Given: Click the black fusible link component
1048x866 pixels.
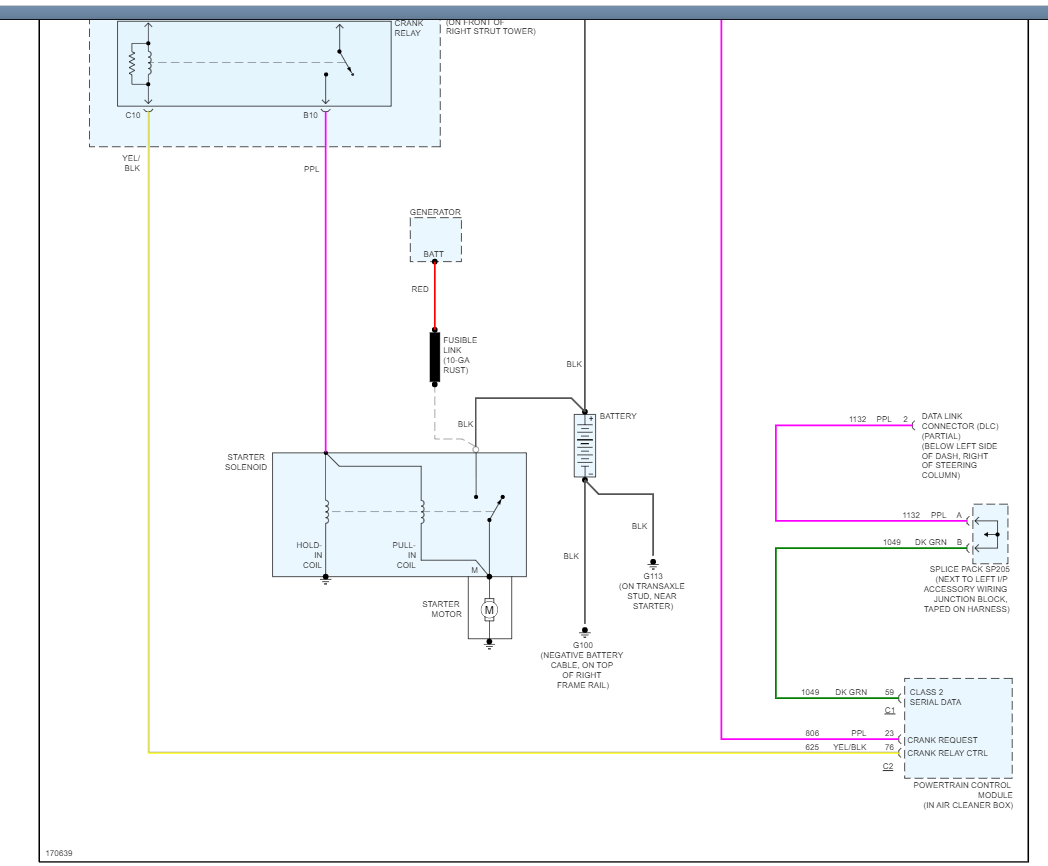Looking at the screenshot, I should (x=435, y=358).
